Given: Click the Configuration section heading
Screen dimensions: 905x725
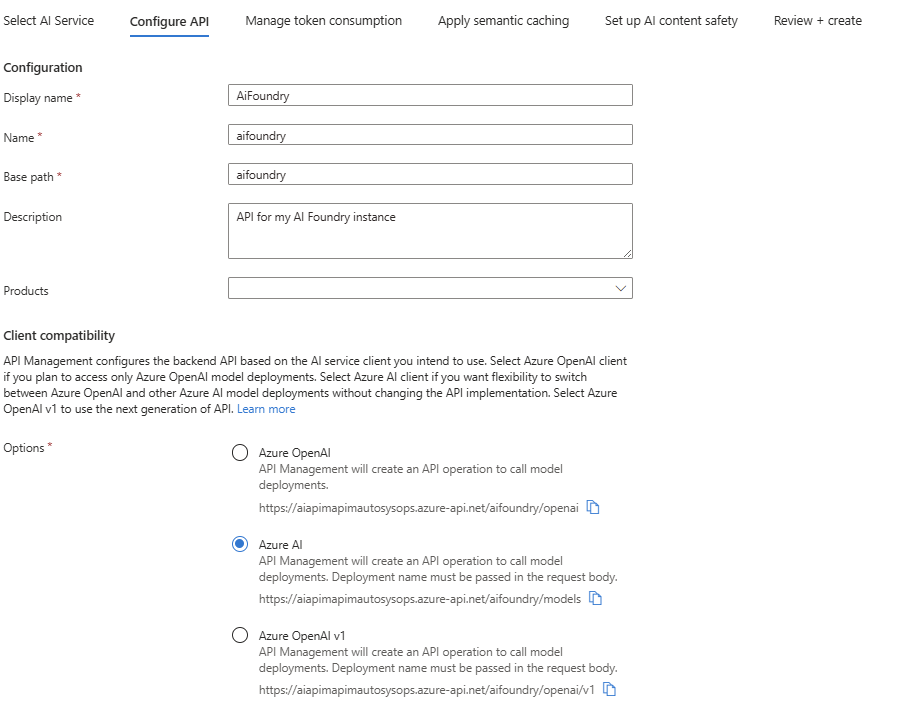Looking at the screenshot, I should 43,68.
